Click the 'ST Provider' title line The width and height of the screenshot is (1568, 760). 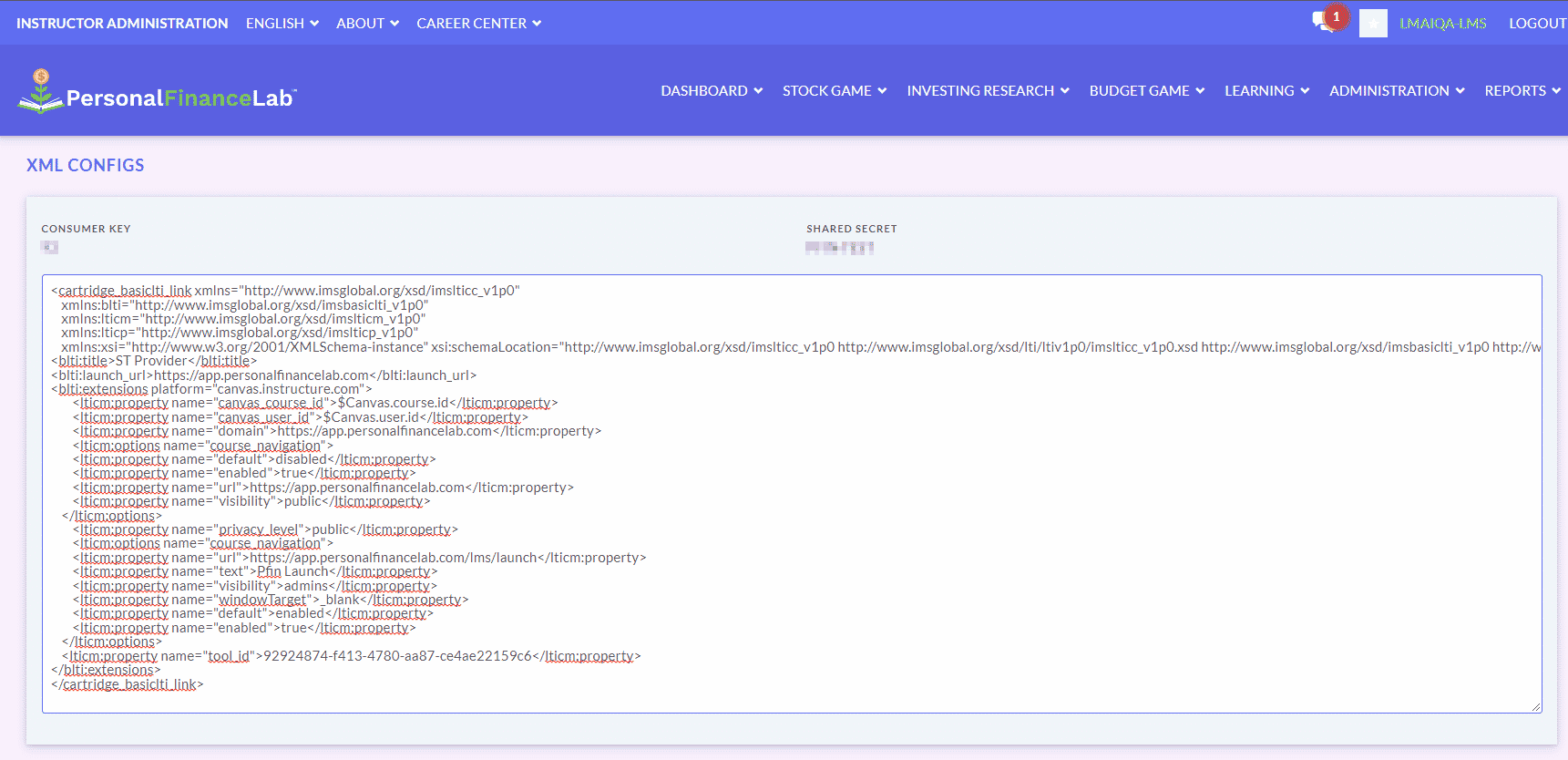pos(154,361)
